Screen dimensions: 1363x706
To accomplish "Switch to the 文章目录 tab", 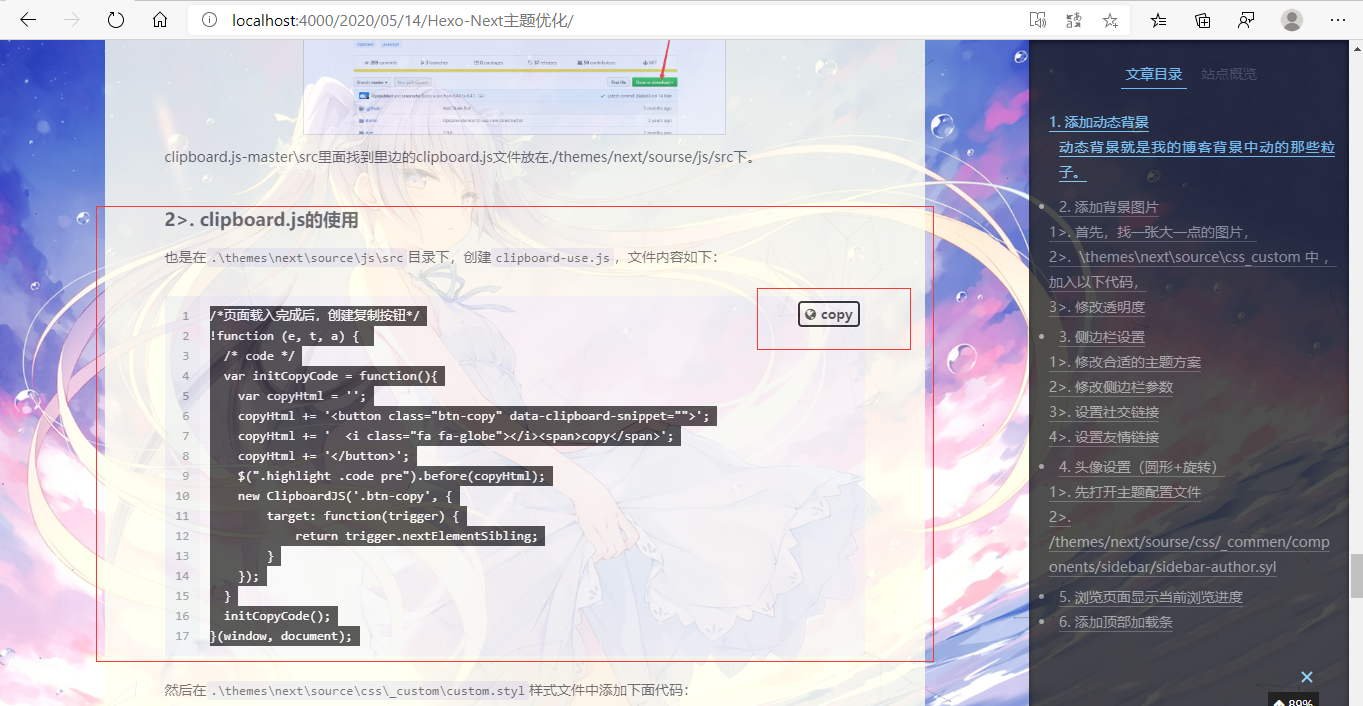I will pos(1154,74).
